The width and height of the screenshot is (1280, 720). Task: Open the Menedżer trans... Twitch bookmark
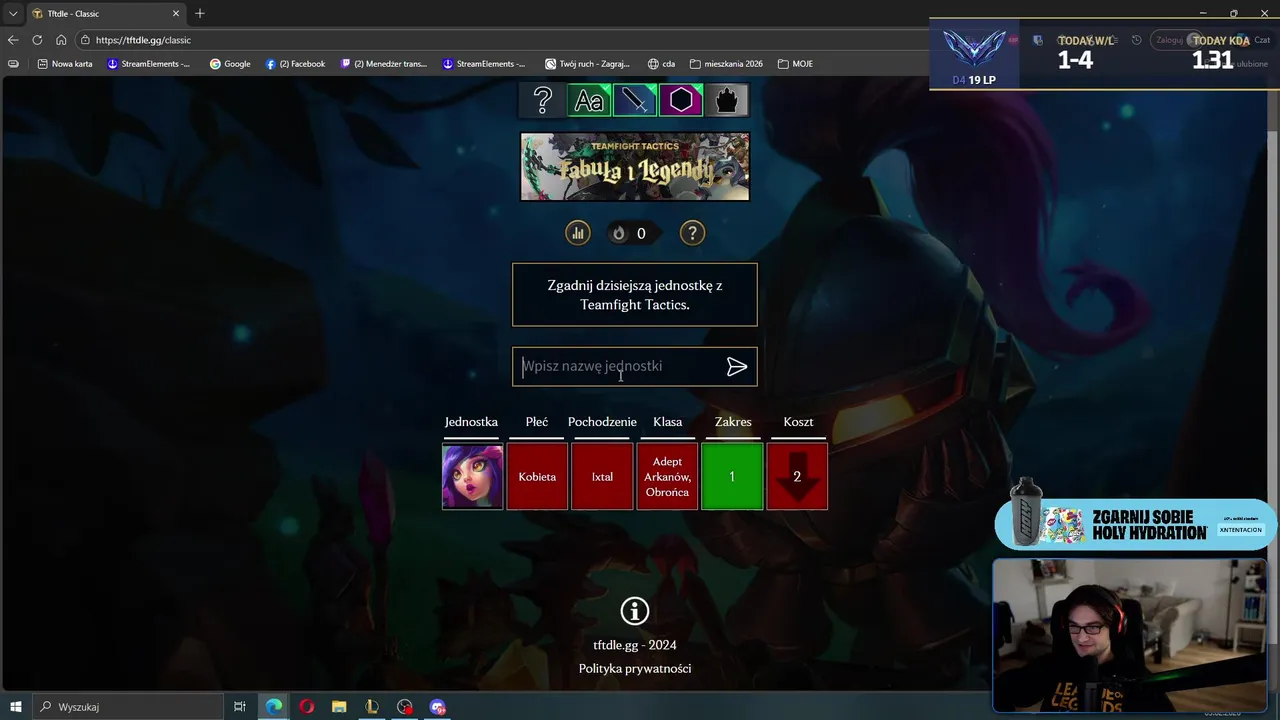[383, 64]
